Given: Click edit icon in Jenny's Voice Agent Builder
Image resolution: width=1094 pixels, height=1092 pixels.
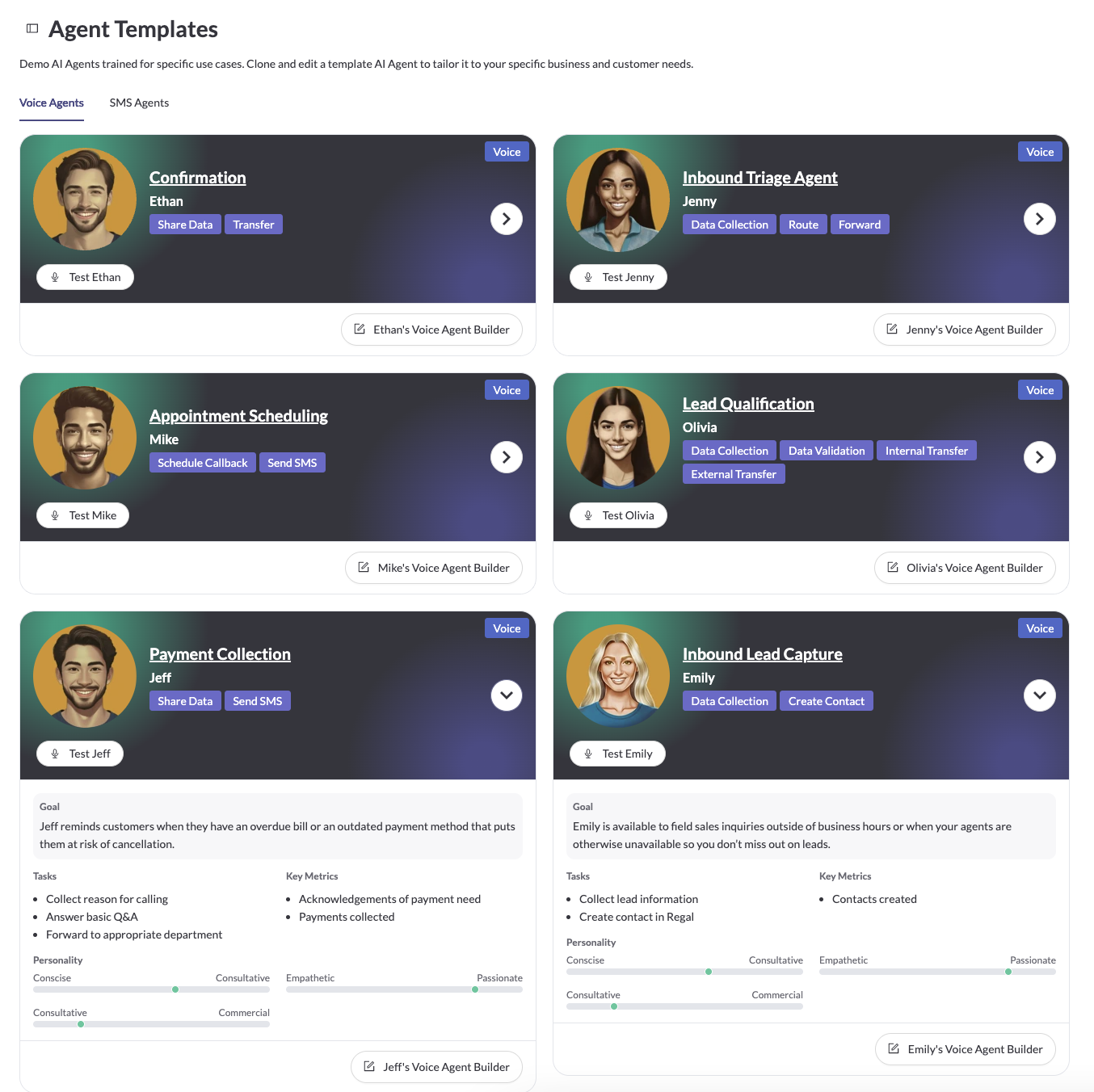Looking at the screenshot, I should [892, 329].
